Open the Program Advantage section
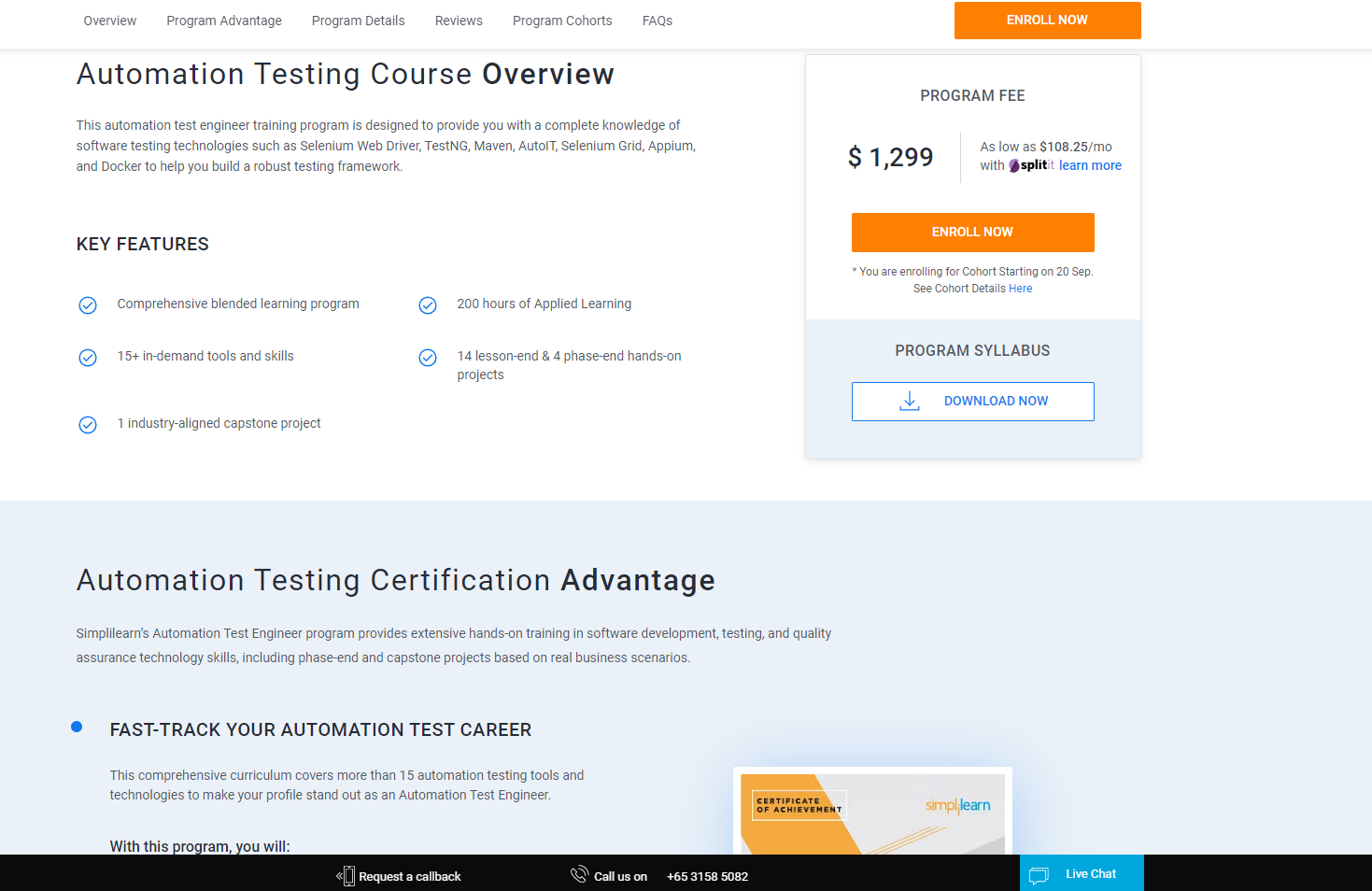This screenshot has height=891, width=1372. tap(223, 20)
